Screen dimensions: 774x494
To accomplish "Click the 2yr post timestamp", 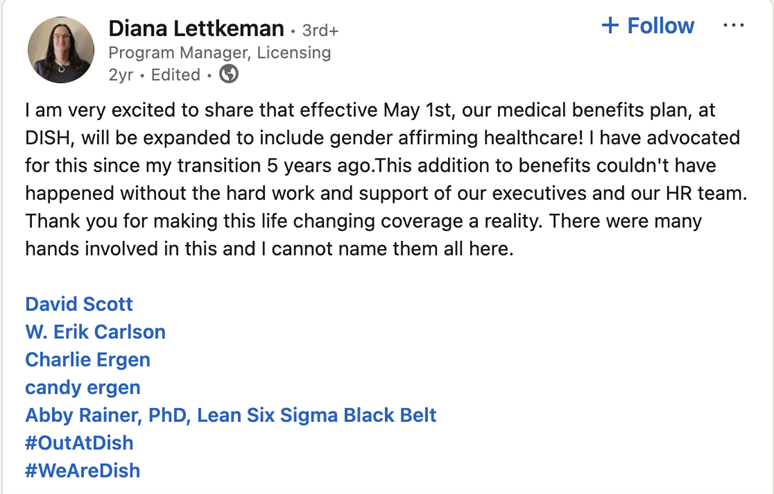I will [121, 75].
